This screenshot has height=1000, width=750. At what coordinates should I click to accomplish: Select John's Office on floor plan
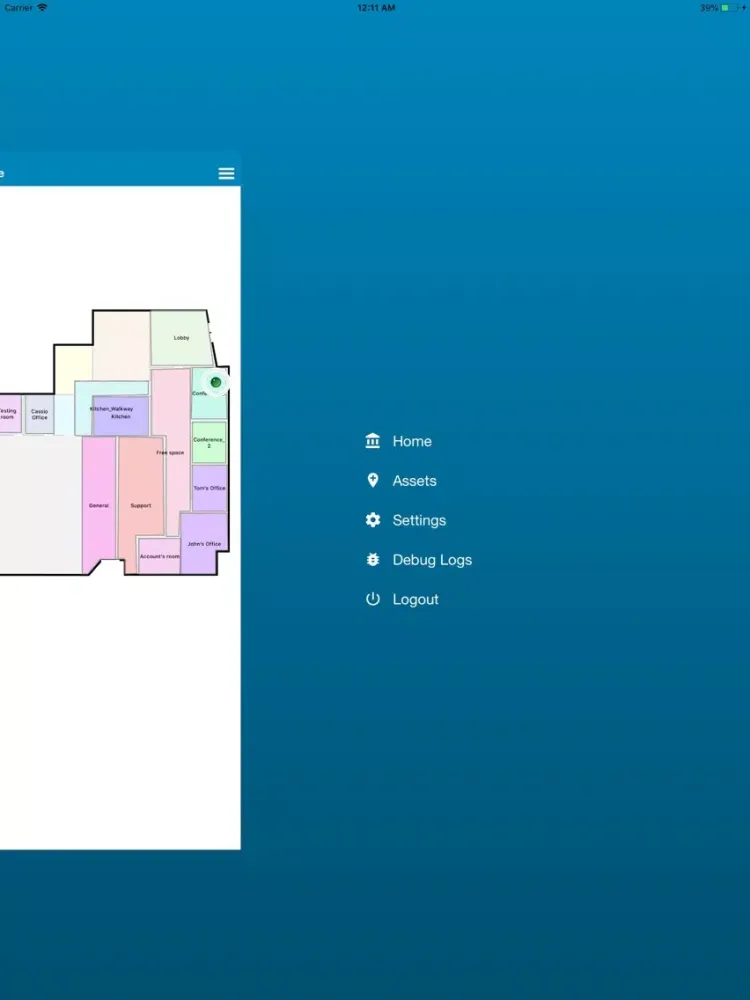(x=204, y=544)
